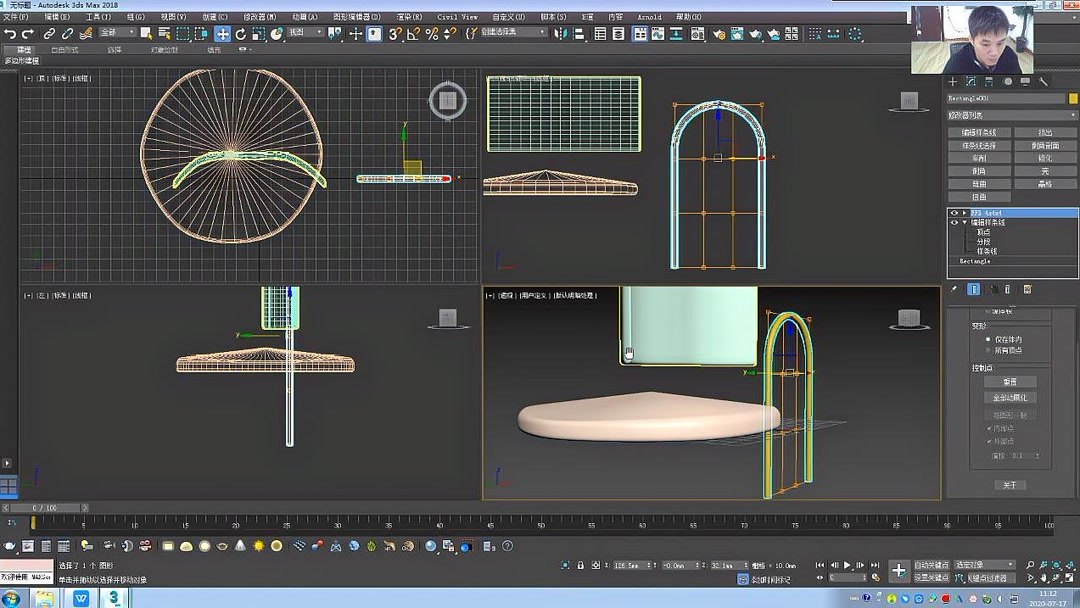Switch to the Create panel plus icon
1080x608 pixels.
coord(953,81)
